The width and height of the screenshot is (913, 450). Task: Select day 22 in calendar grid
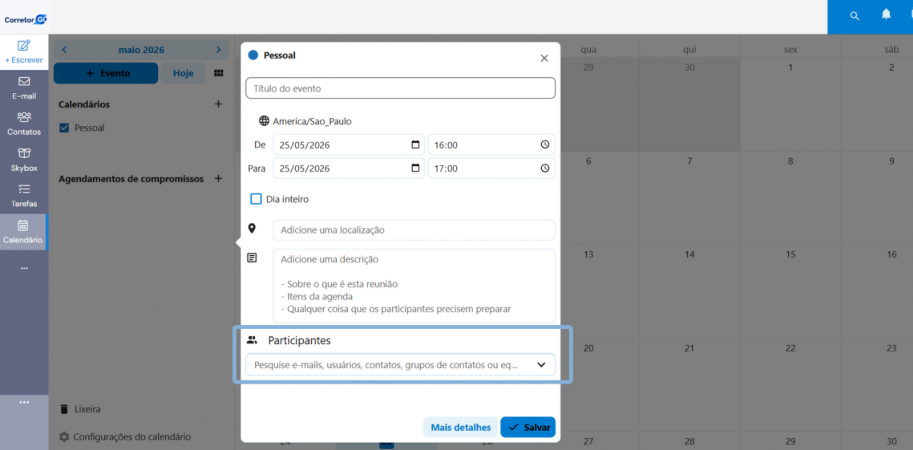[790, 348]
